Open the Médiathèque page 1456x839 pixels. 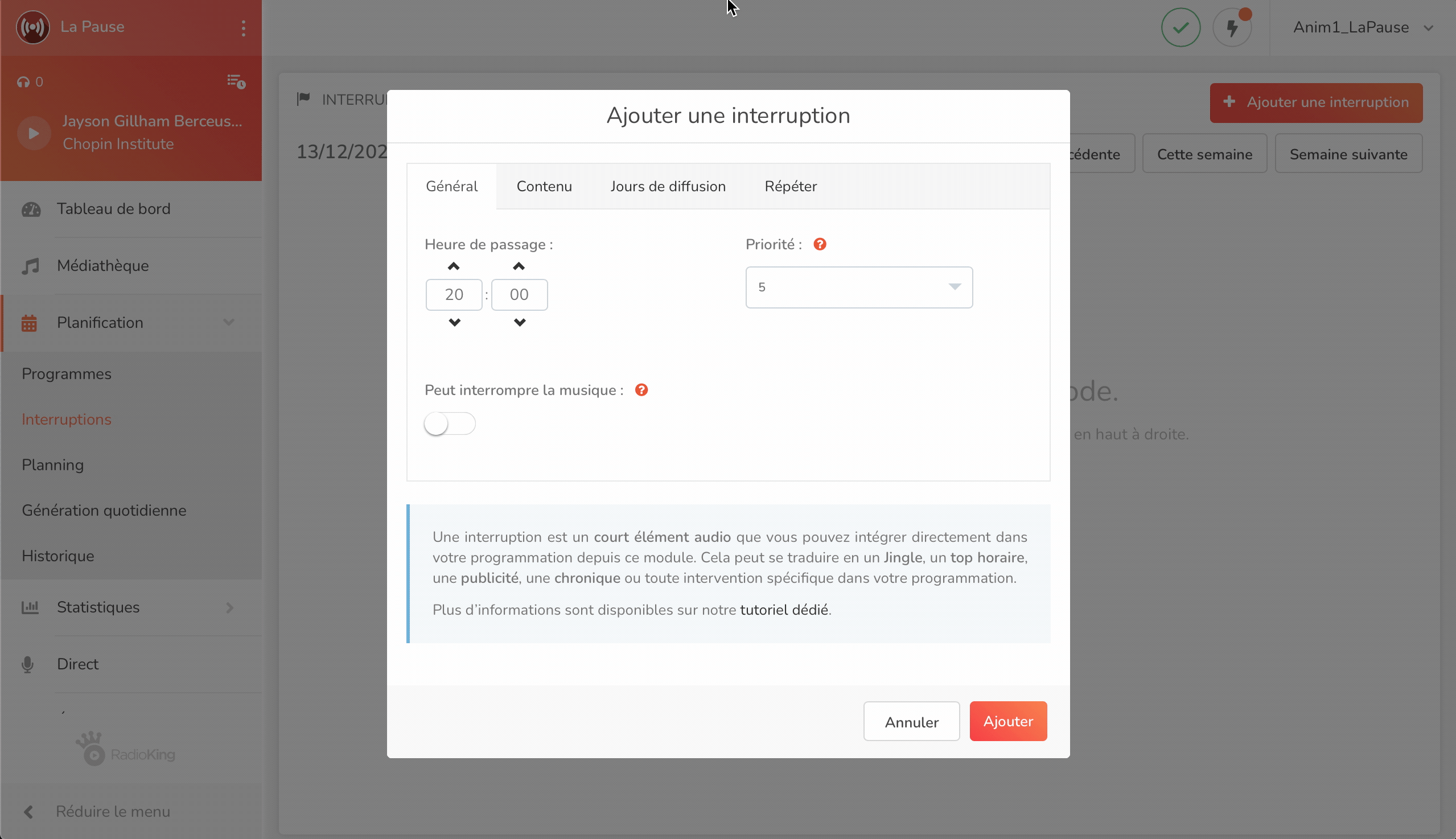click(102, 266)
